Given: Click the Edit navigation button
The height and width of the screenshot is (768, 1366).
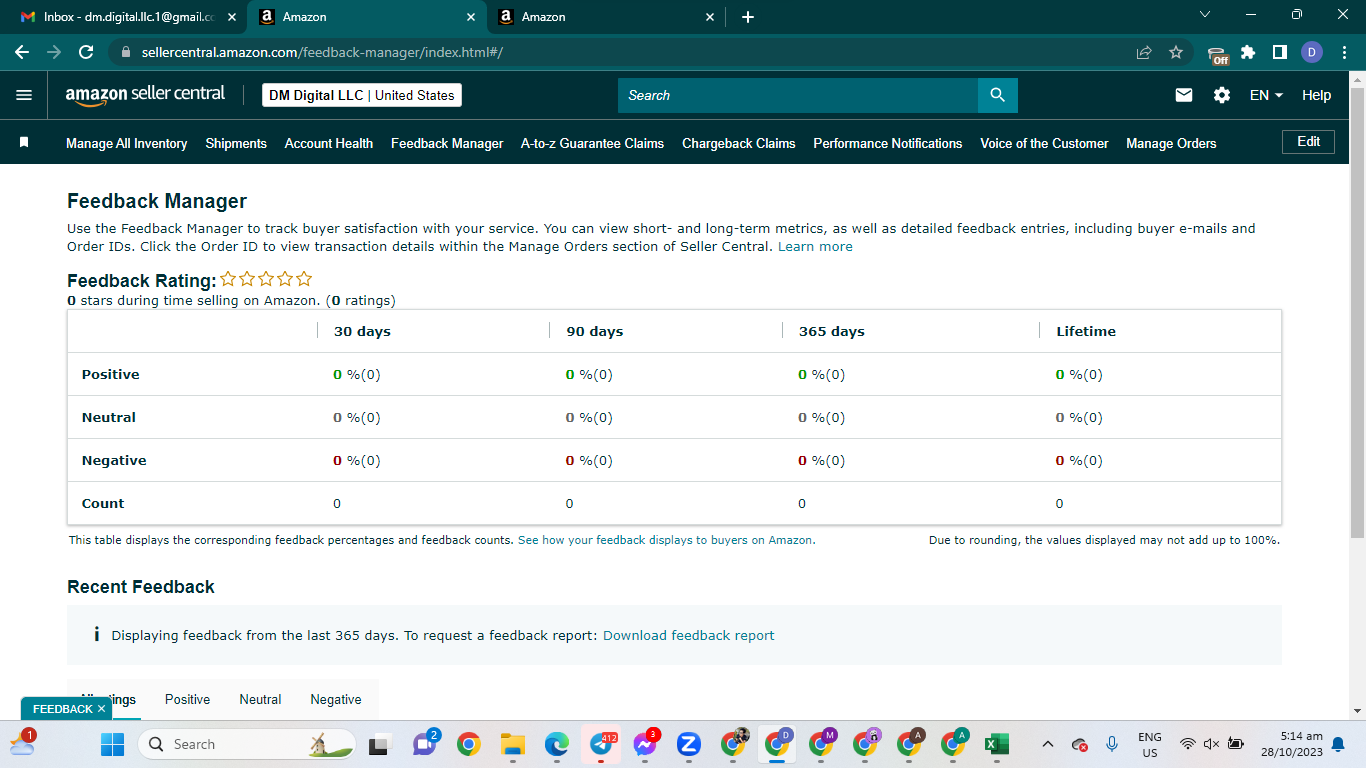Looking at the screenshot, I should [x=1308, y=142].
